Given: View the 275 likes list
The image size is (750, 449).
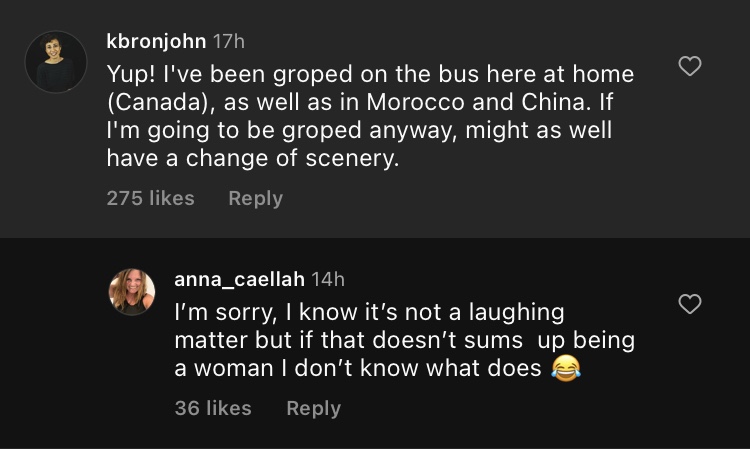Looking at the screenshot, I should (150, 198).
